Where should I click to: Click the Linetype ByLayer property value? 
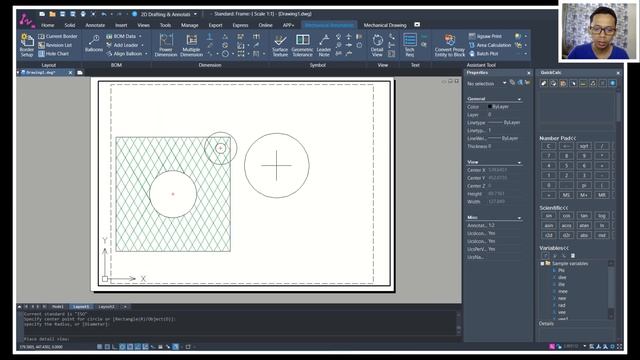504,122
